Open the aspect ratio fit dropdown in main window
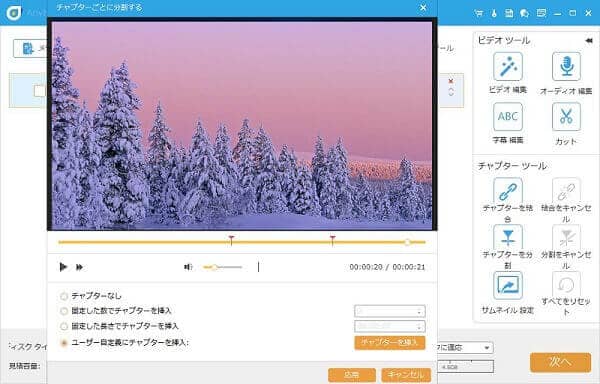This screenshot has width=600, height=384. click(465, 347)
